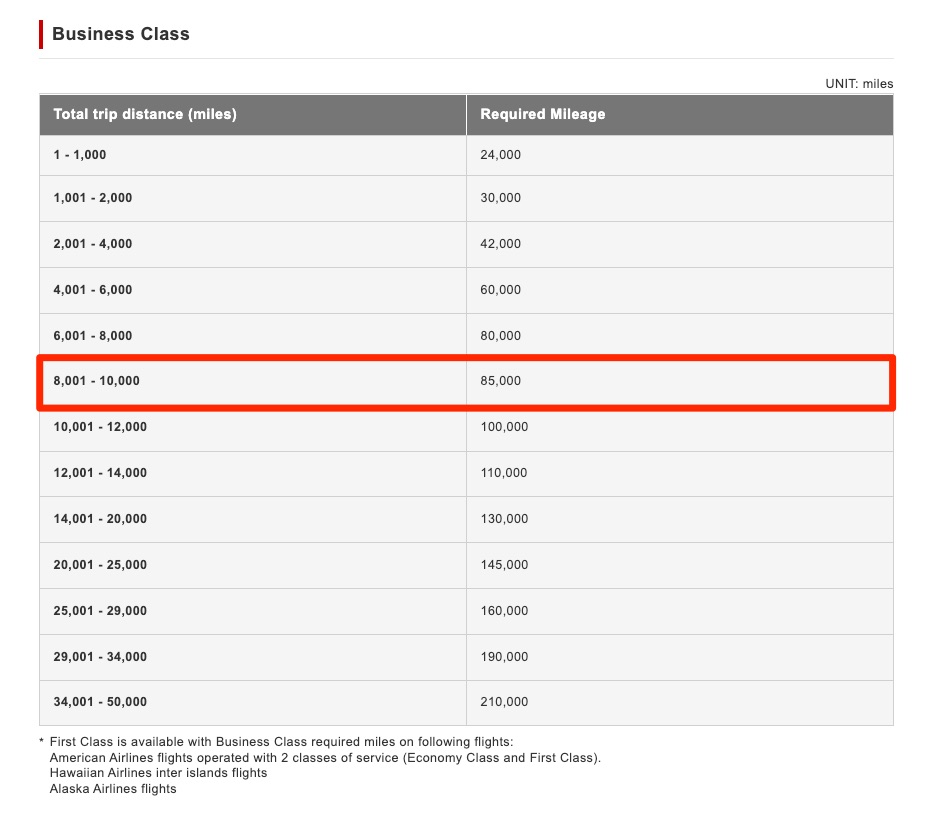The image size is (925, 827).
Task: Click the Total trip distance column header
Action: coord(145,114)
